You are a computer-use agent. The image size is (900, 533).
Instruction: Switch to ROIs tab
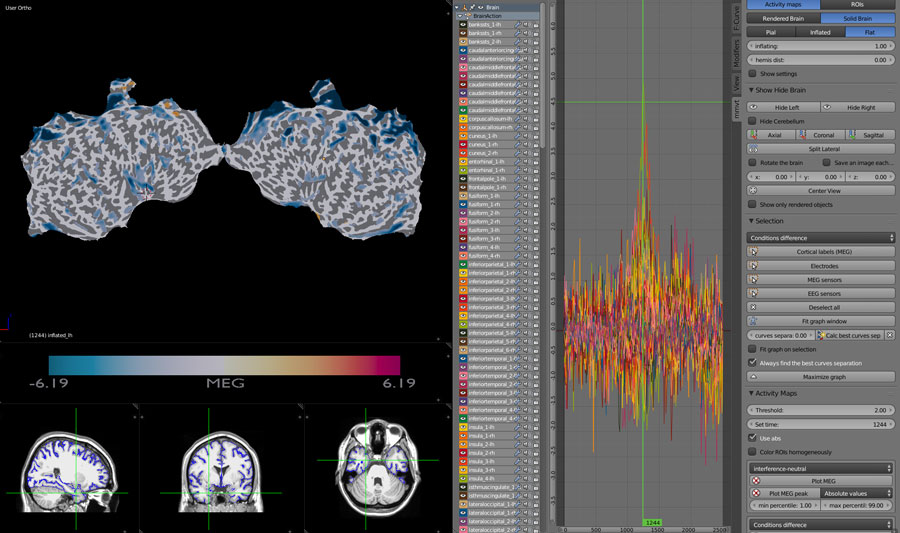pos(857,5)
